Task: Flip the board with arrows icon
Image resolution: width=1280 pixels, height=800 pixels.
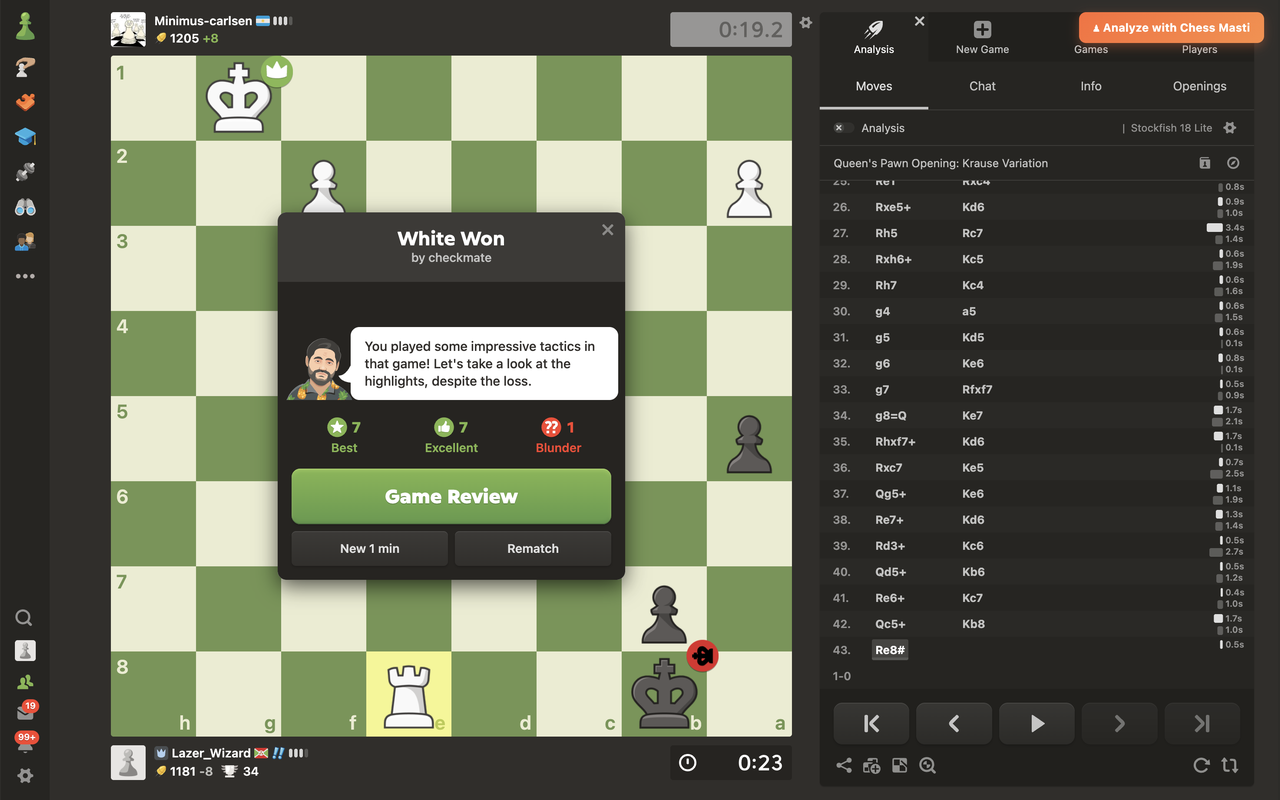Action: (x=1230, y=765)
